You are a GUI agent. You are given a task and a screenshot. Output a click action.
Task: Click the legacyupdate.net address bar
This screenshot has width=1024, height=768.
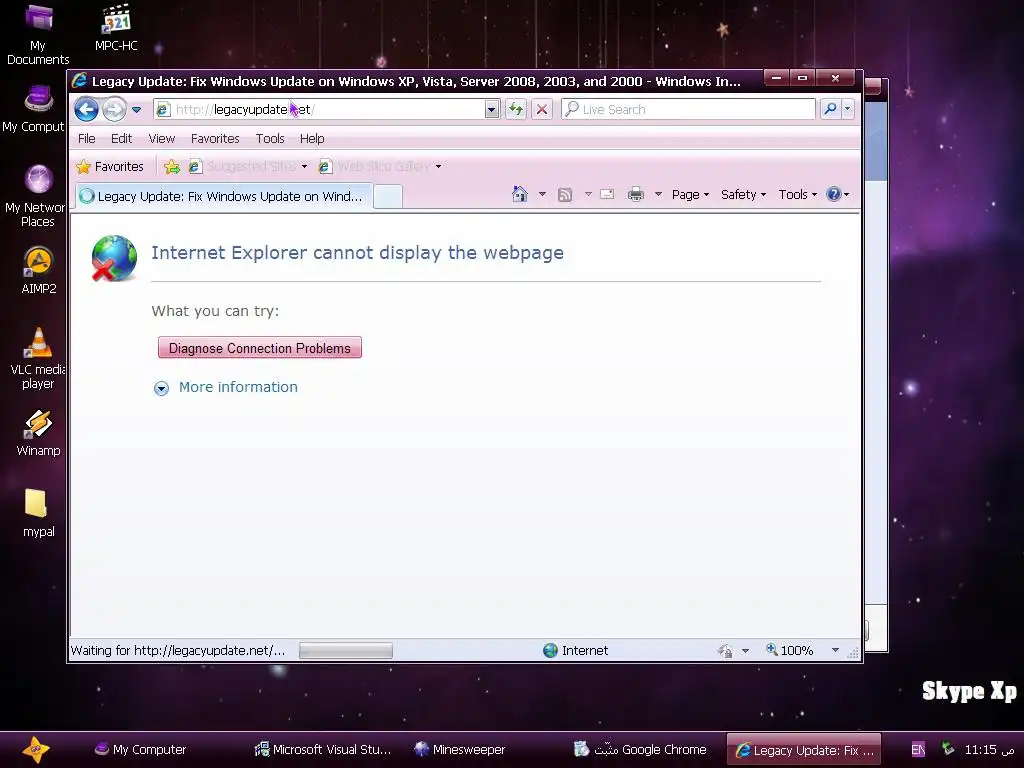point(320,109)
